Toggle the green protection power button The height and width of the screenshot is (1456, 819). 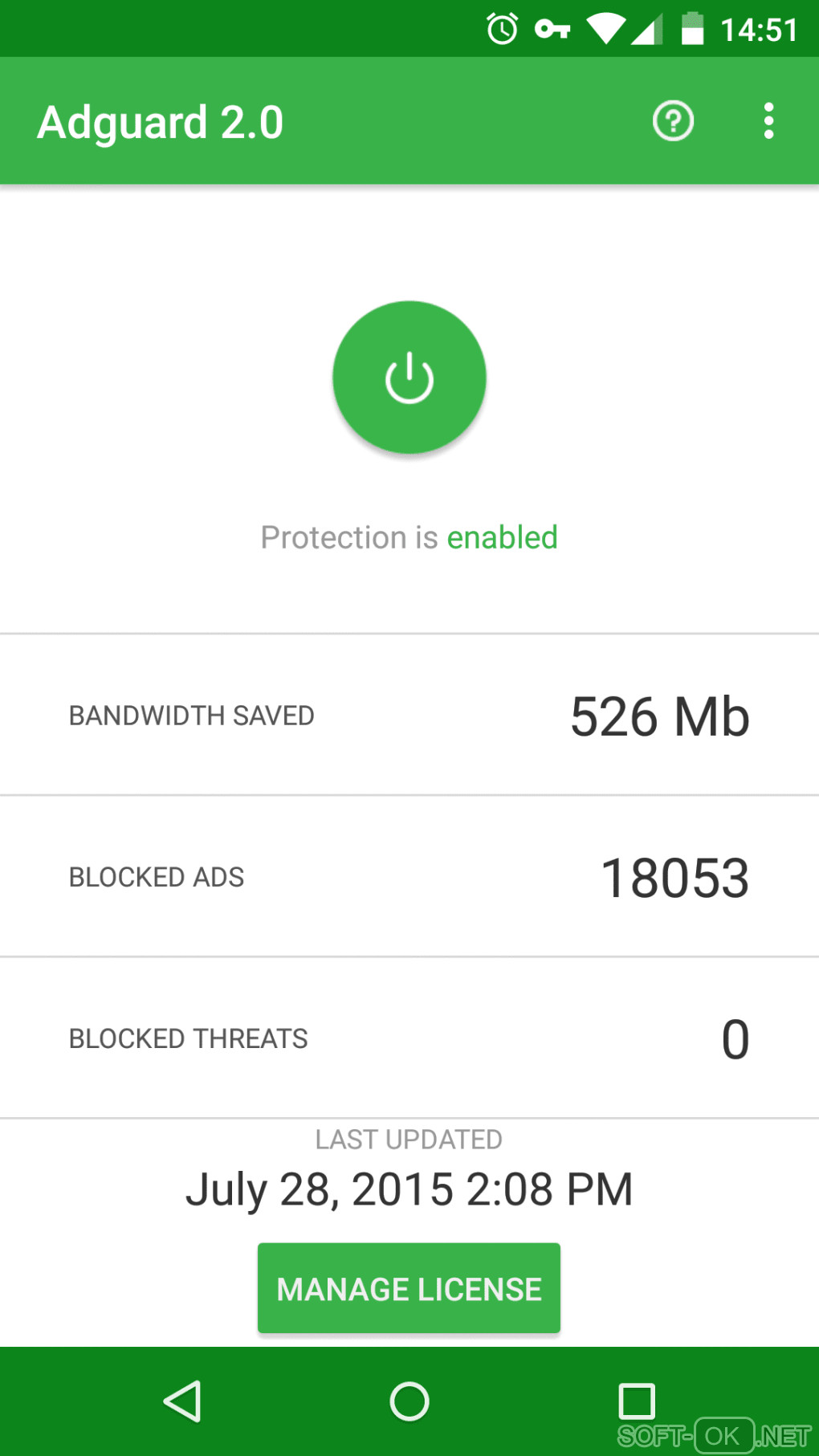[x=409, y=377]
